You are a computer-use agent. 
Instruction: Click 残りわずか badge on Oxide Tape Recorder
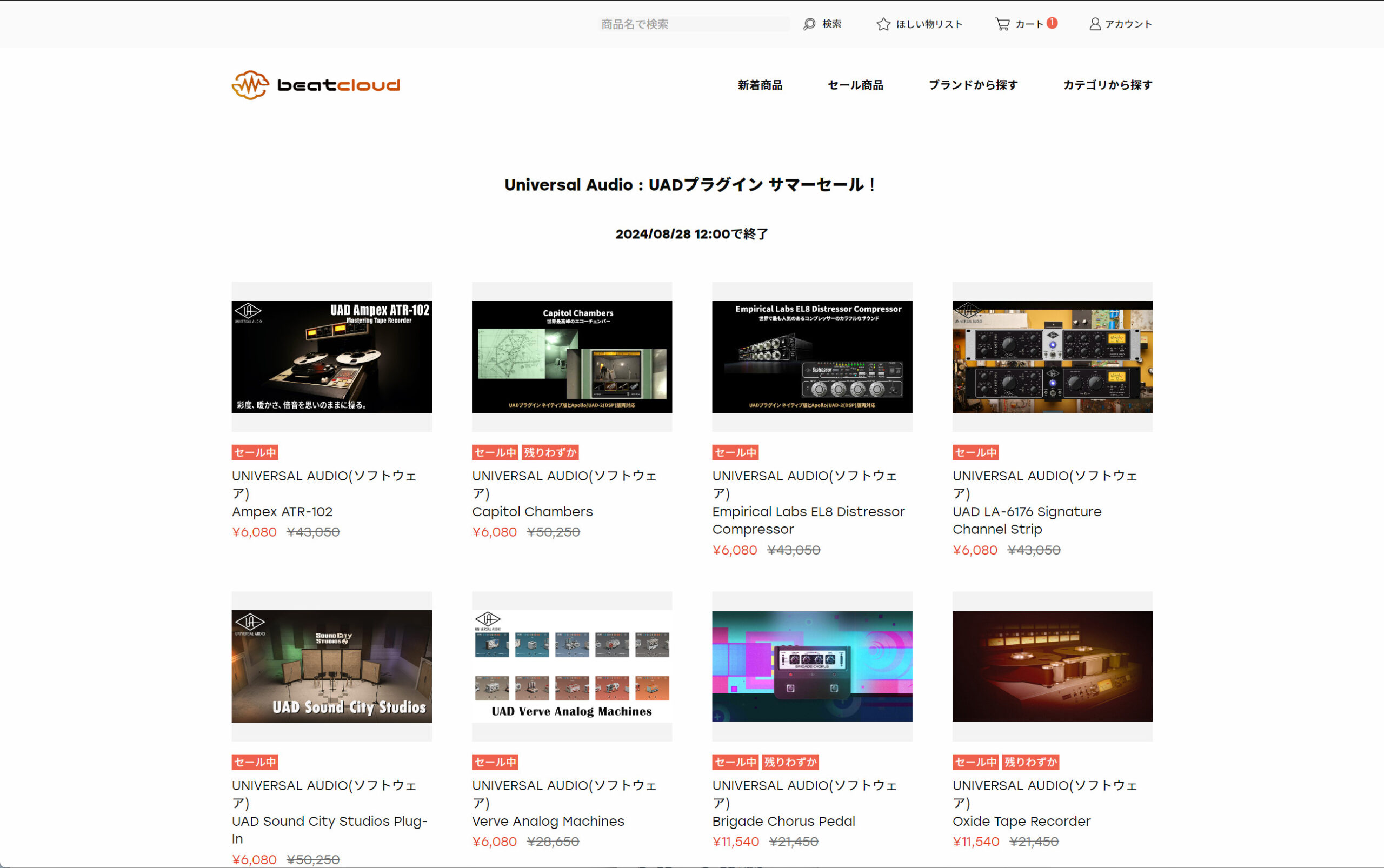tap(1030, 762)
